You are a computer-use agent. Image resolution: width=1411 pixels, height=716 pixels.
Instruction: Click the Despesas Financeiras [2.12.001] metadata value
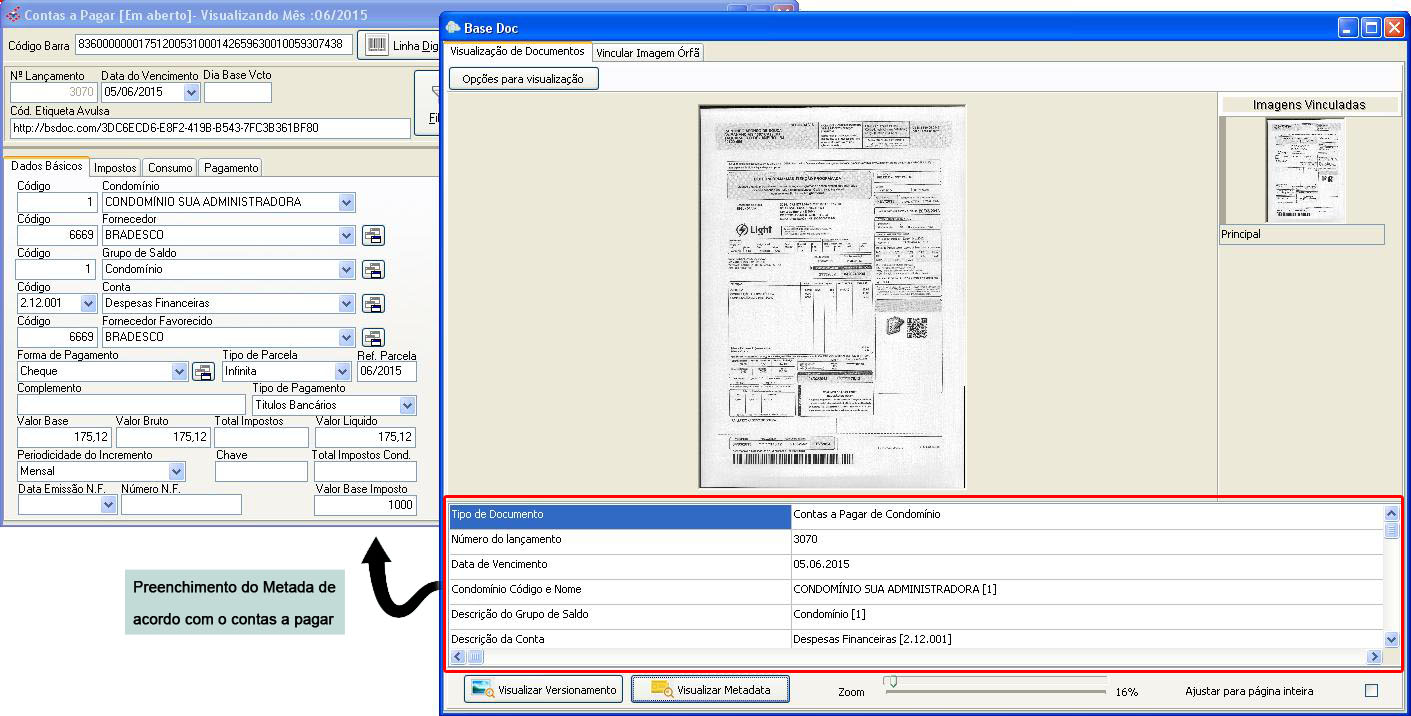click(872, 639)
